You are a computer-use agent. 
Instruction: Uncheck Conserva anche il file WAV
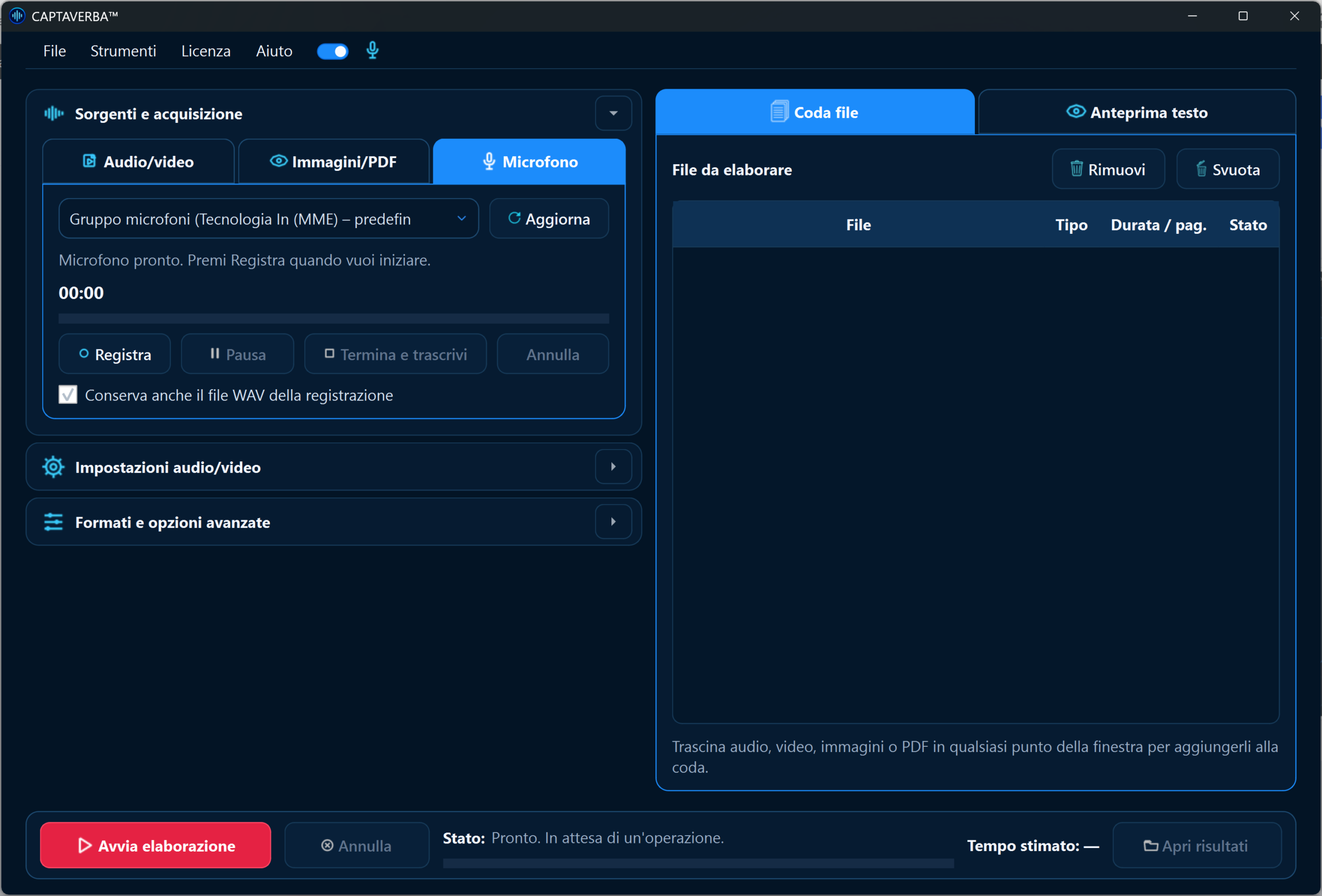(68, 394)
